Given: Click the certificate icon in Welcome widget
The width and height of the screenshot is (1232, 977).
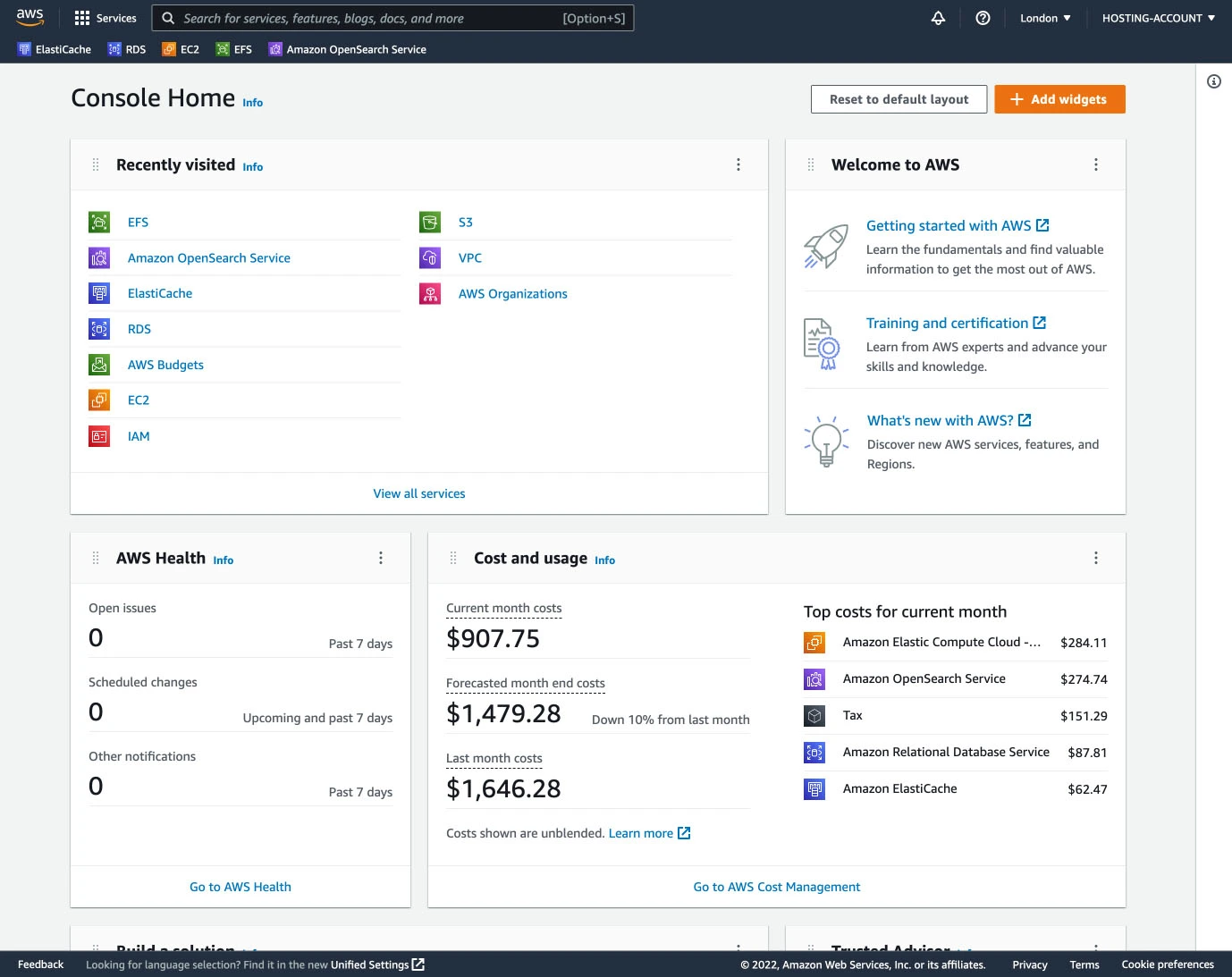Looking at the screenshot, I should tap(823, 344).
